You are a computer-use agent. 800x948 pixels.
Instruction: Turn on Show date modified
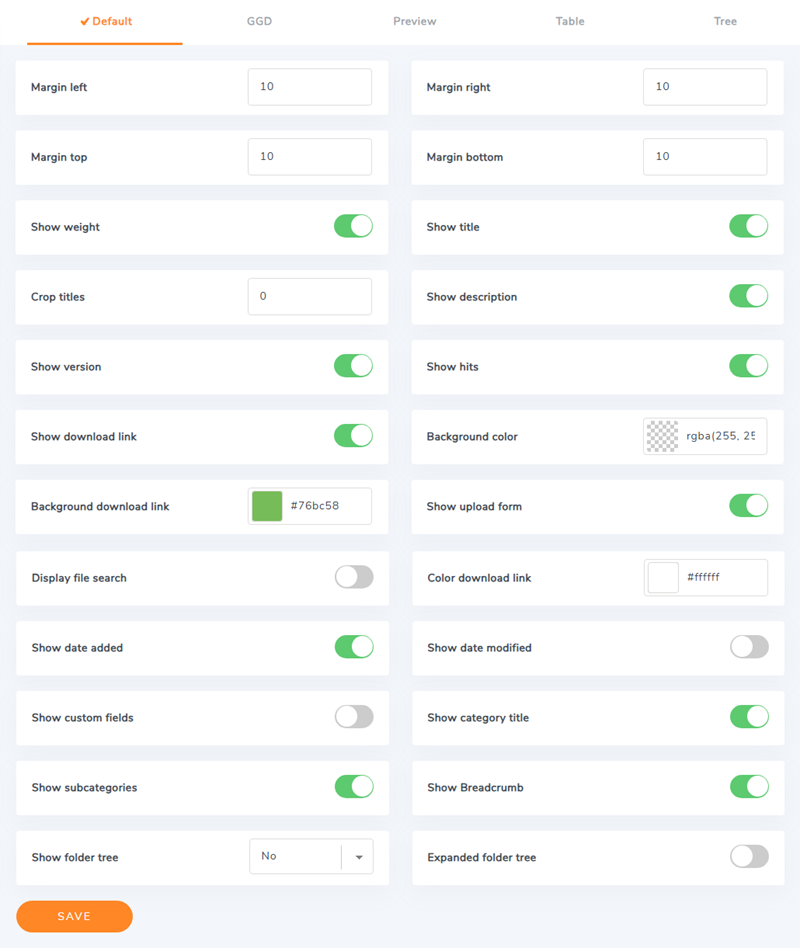749,647
